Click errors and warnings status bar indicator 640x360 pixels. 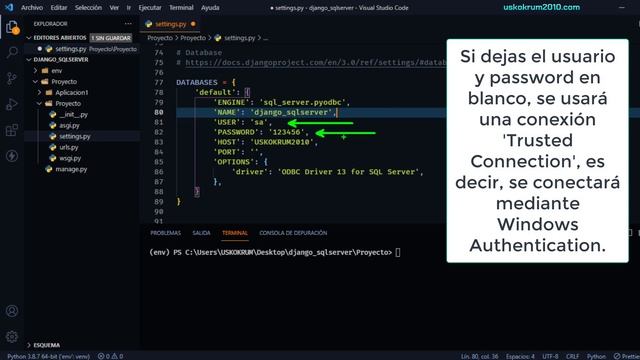click(x=110, y=356)
